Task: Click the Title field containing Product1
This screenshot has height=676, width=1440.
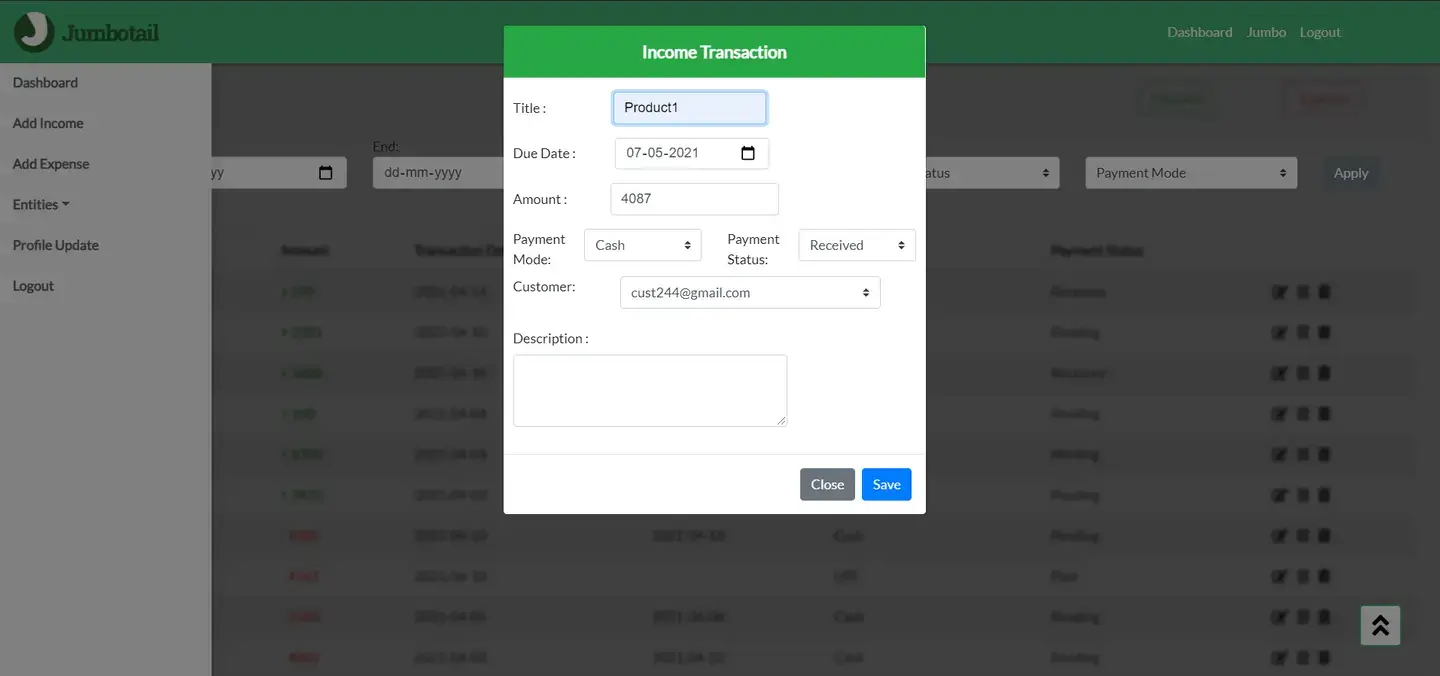Action: pos(689,107)
